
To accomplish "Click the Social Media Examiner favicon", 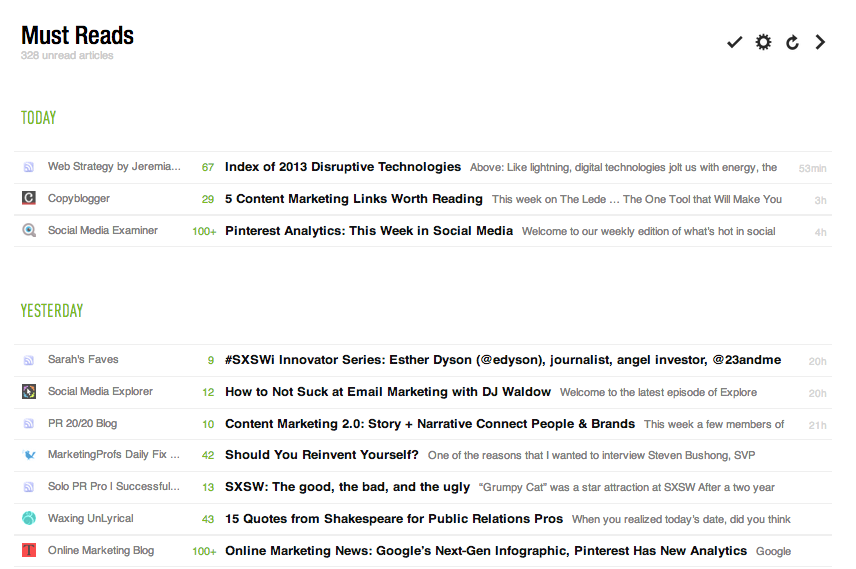I will coord(29,230).
